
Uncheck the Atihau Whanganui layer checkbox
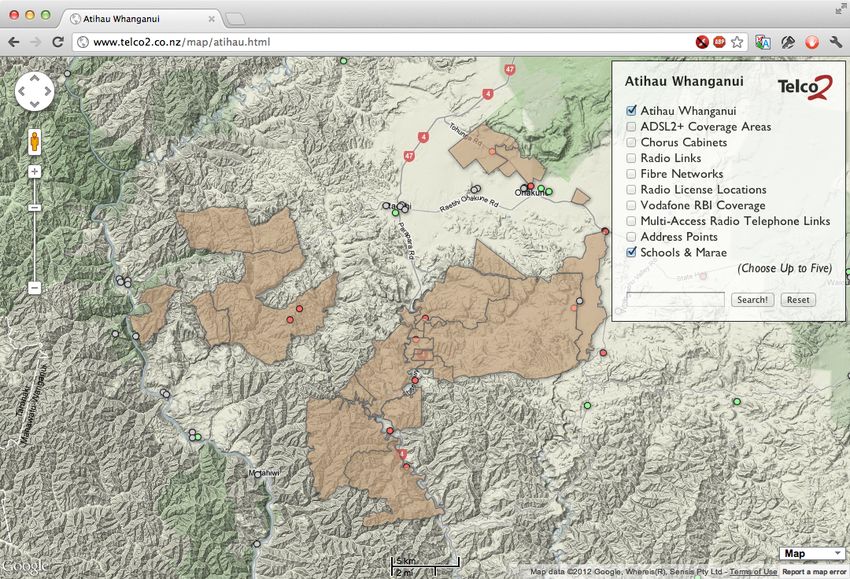[x=631, y=111]
